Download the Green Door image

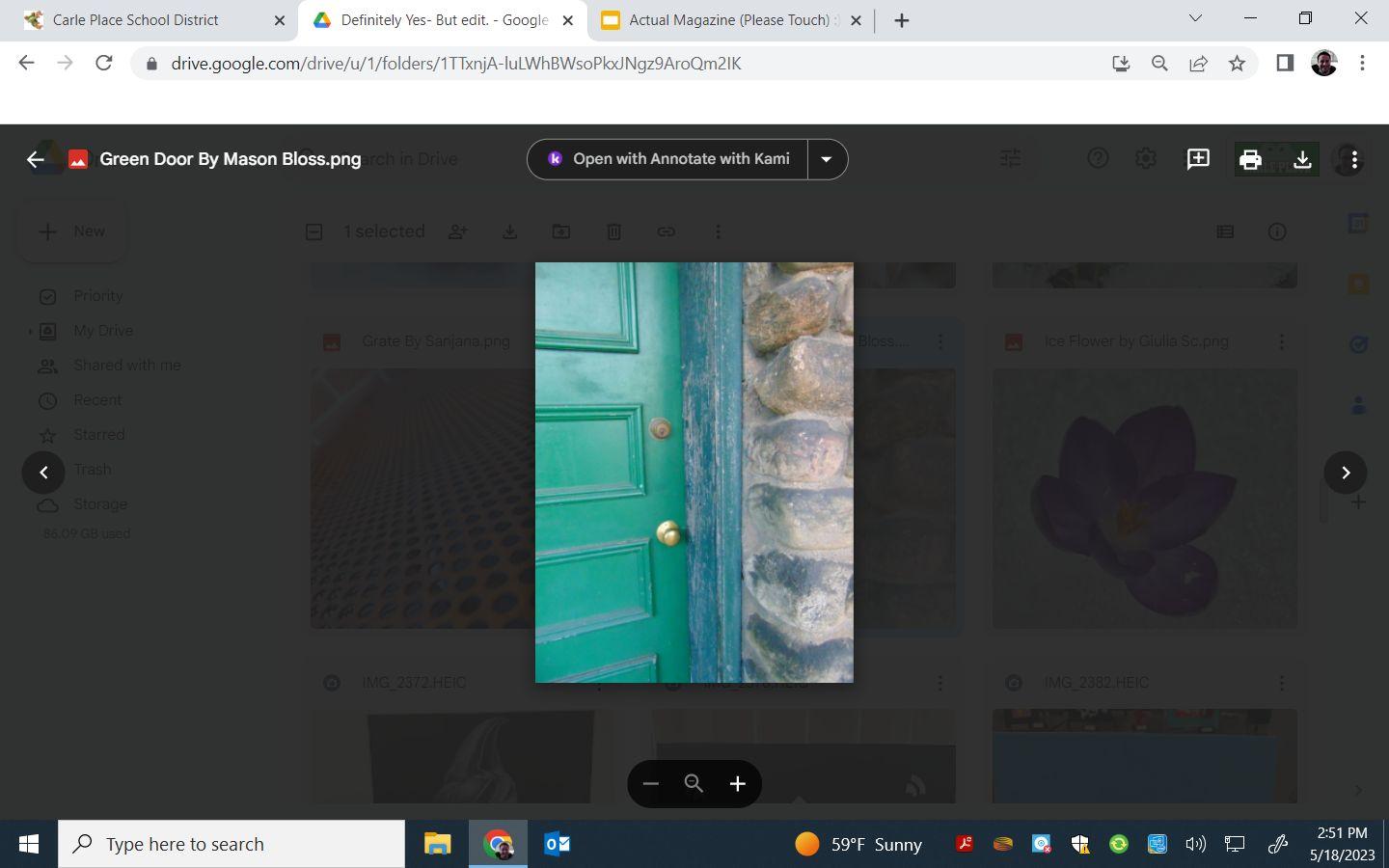[1302, 159]
